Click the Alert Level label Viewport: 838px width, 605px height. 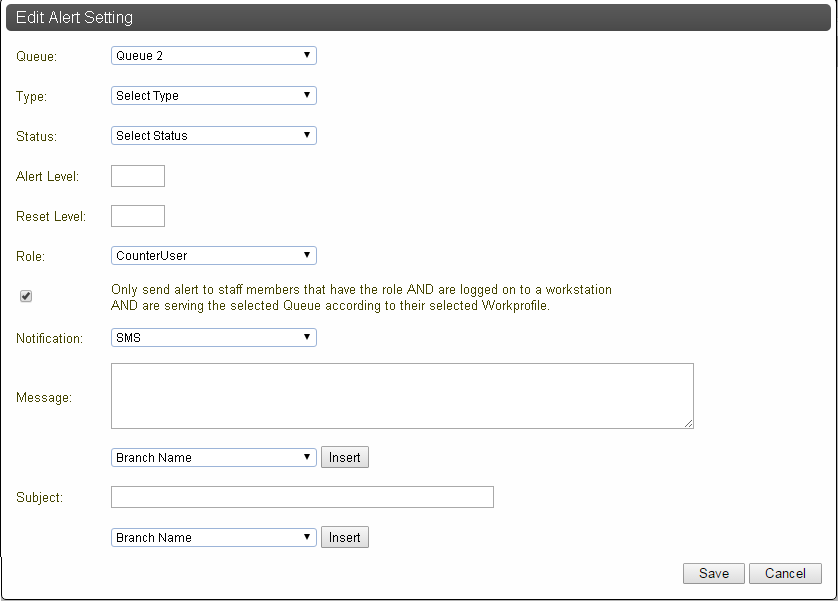[48, 176]
